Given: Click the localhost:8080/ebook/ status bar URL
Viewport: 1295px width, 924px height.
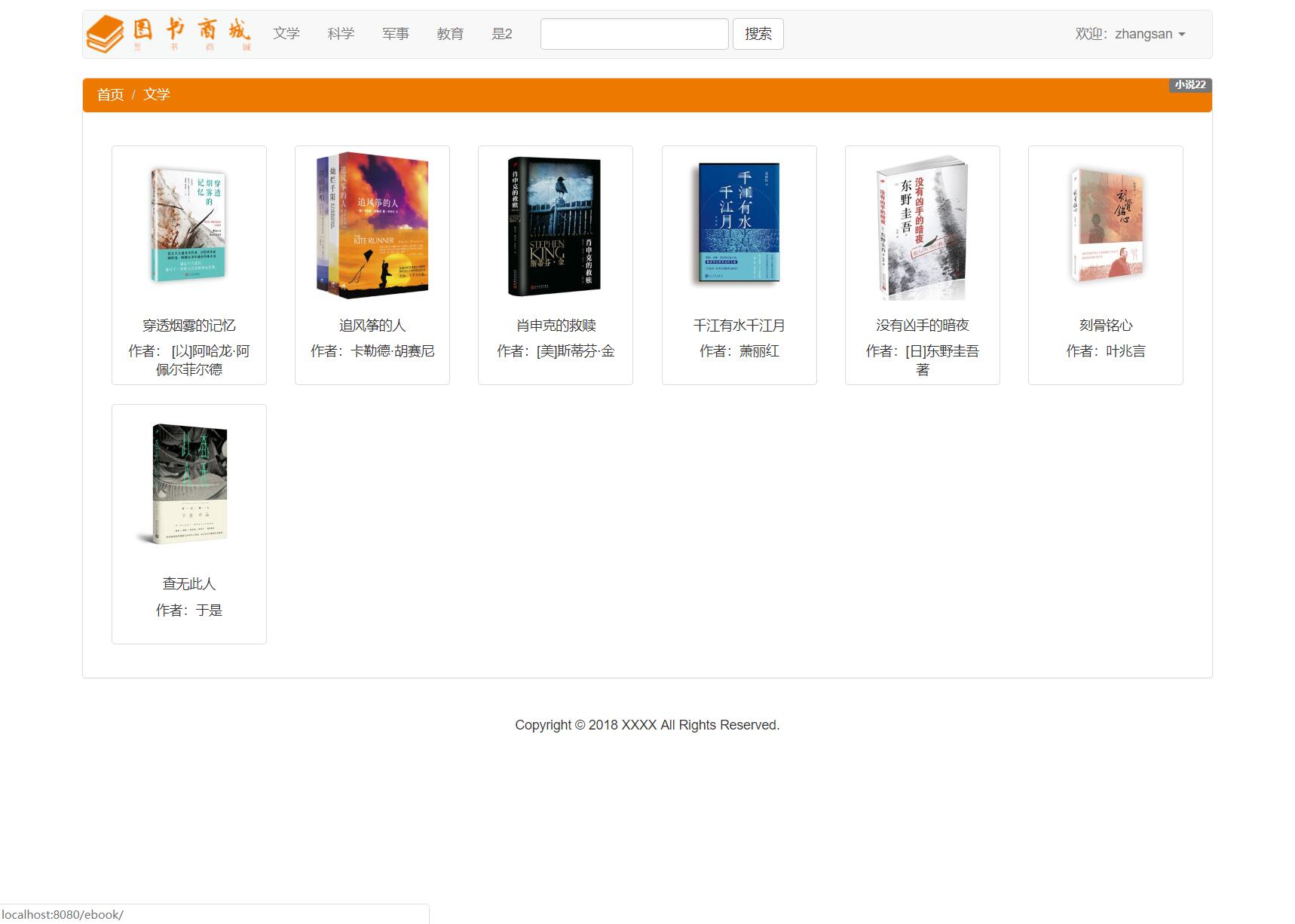Looking at the screenshot, I should click(x=63, y=915).
